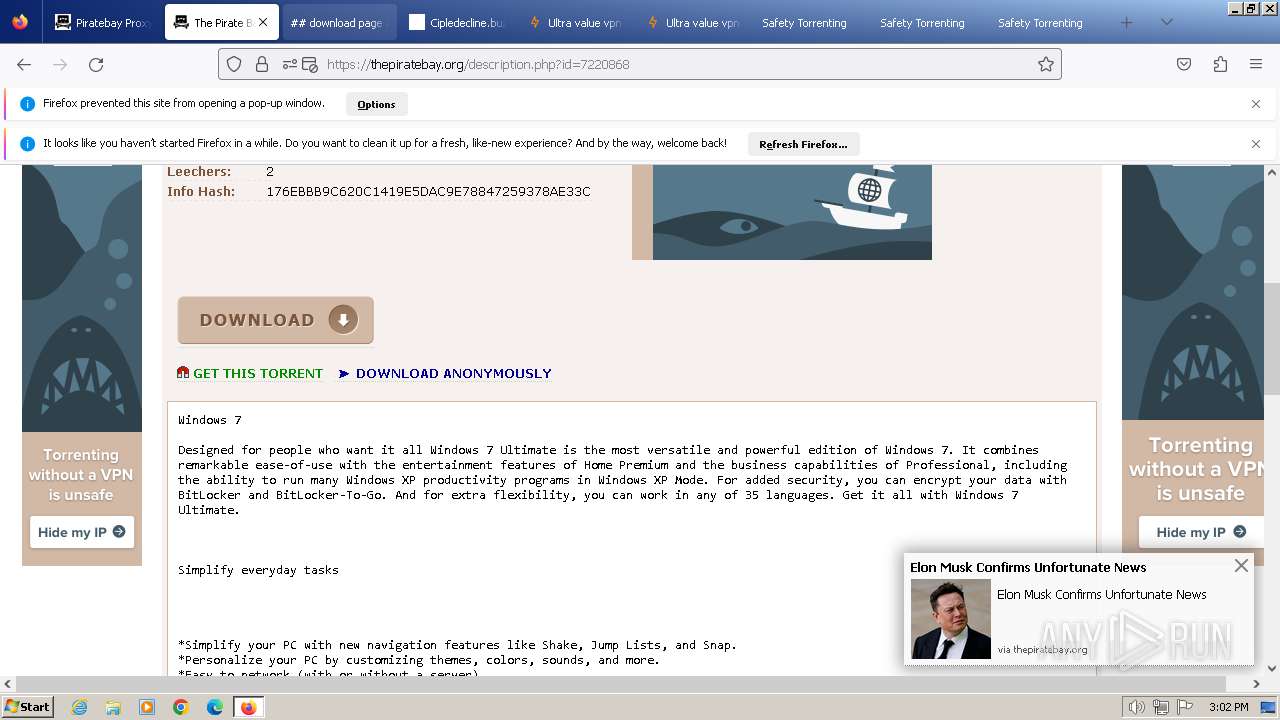The width and height of the screenshot is (1280, 720).
Task: Open Windows Media Player from taskbar
Action: [x=147, y=707]
